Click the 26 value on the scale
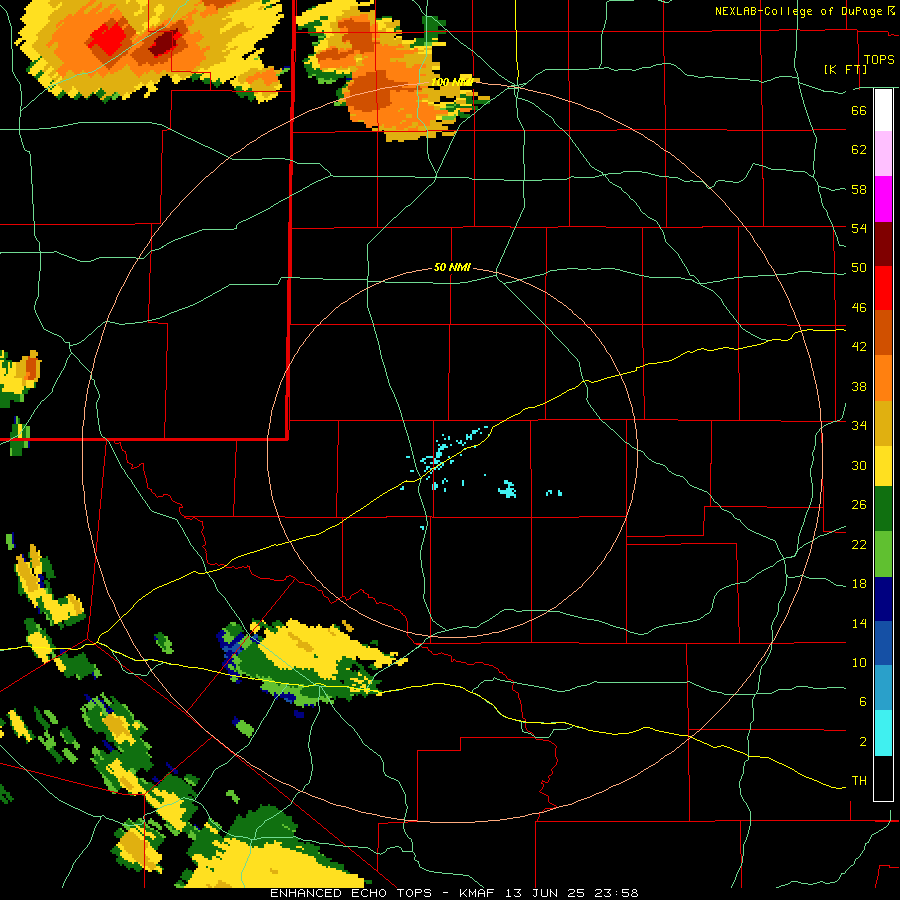This screenshot has height=900, width=900. pyautogui.click(x=859, y=505)
